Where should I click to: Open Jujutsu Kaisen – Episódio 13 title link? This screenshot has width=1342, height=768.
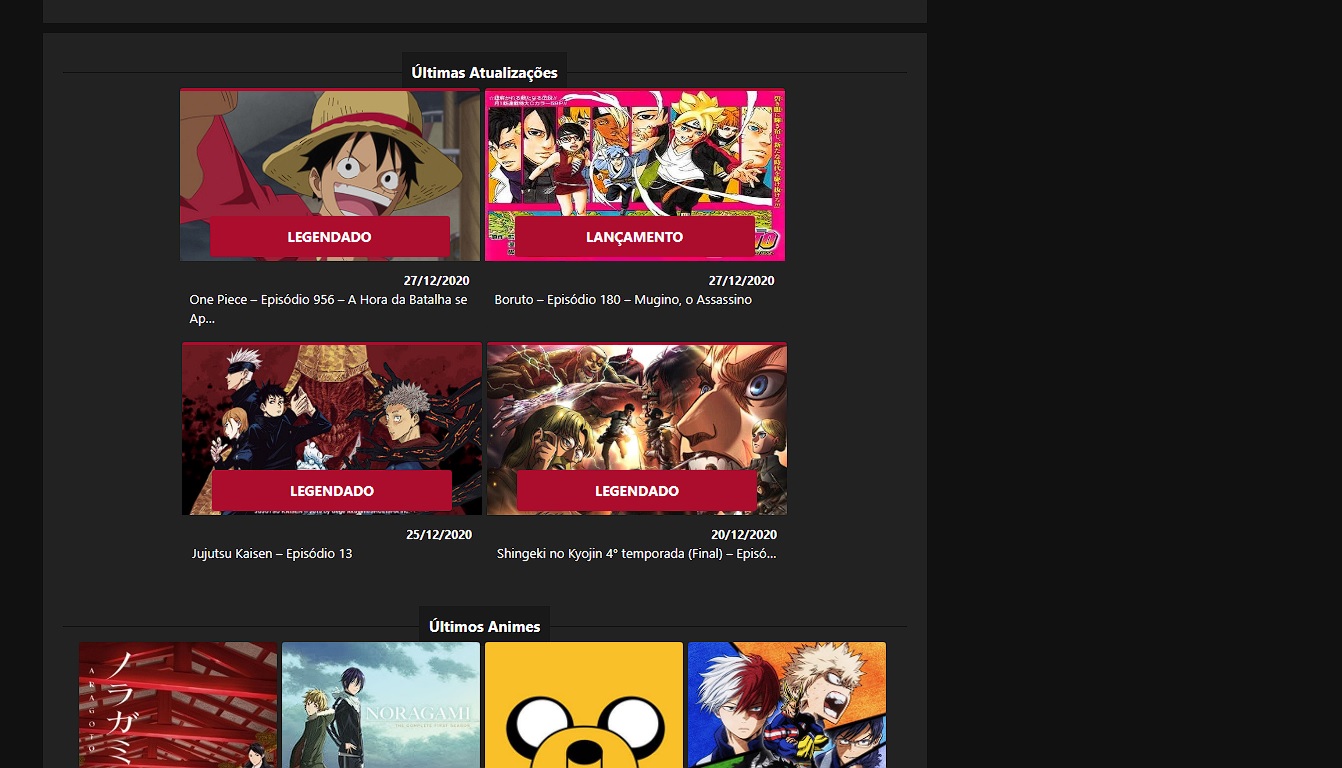272,554
